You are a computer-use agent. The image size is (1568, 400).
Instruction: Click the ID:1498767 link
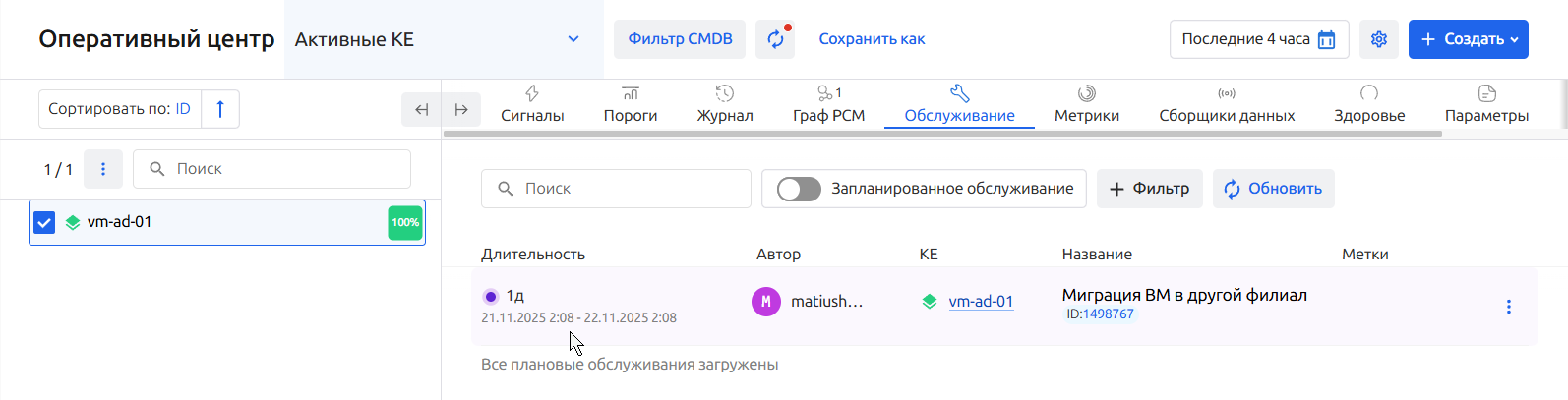tap(1101, 314)
